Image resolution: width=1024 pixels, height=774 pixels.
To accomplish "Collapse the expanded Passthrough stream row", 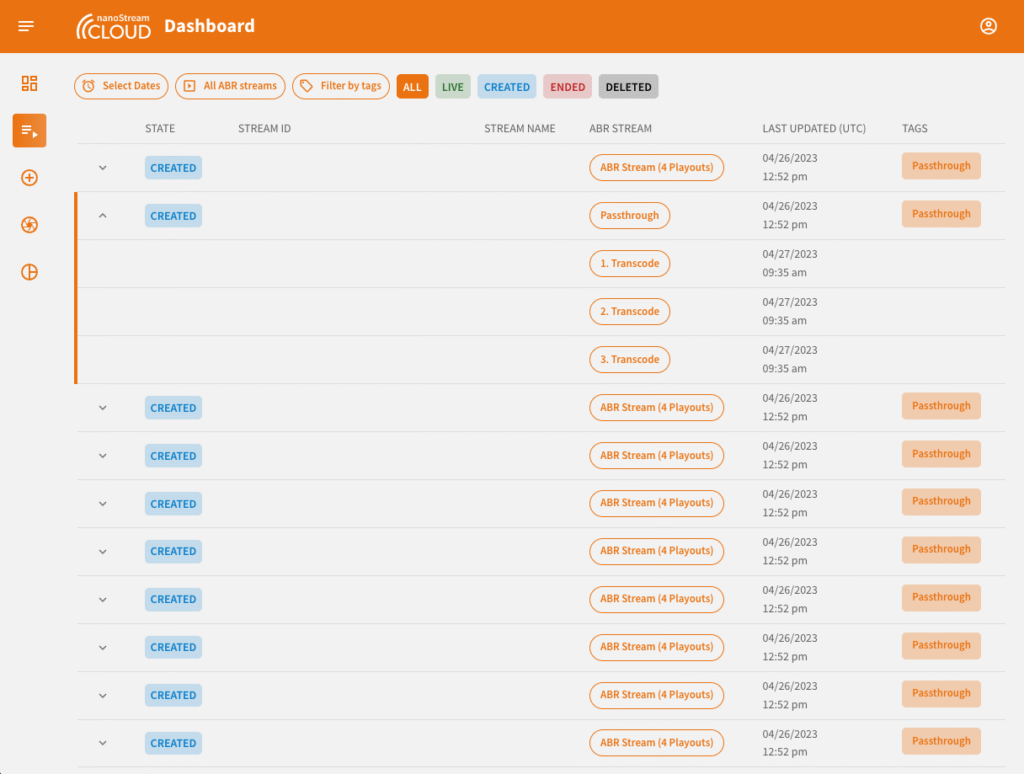I will tap(102, 216).
